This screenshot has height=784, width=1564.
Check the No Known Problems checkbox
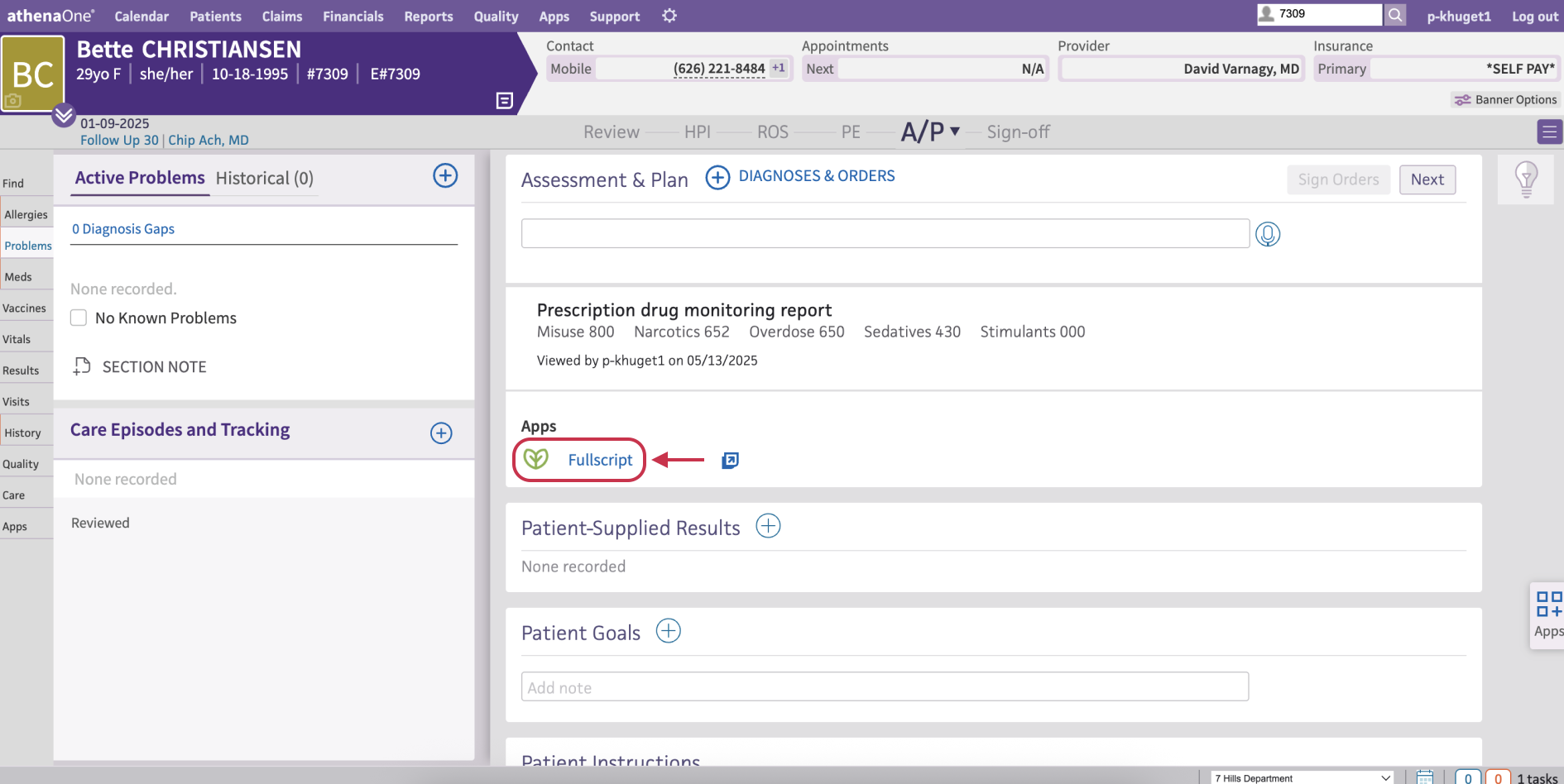pyautogui.click(x=78, y=318)
